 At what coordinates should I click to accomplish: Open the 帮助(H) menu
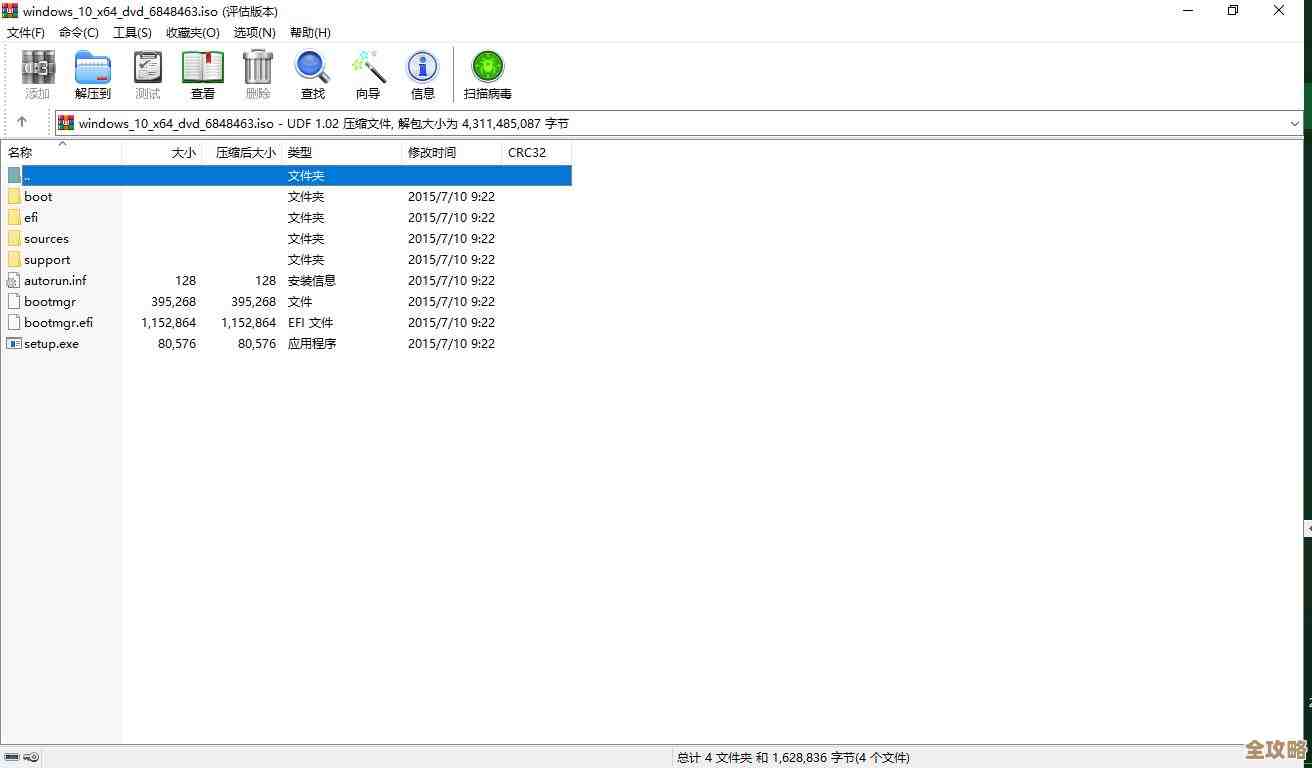pyautogui.click(x=310, y=32)
